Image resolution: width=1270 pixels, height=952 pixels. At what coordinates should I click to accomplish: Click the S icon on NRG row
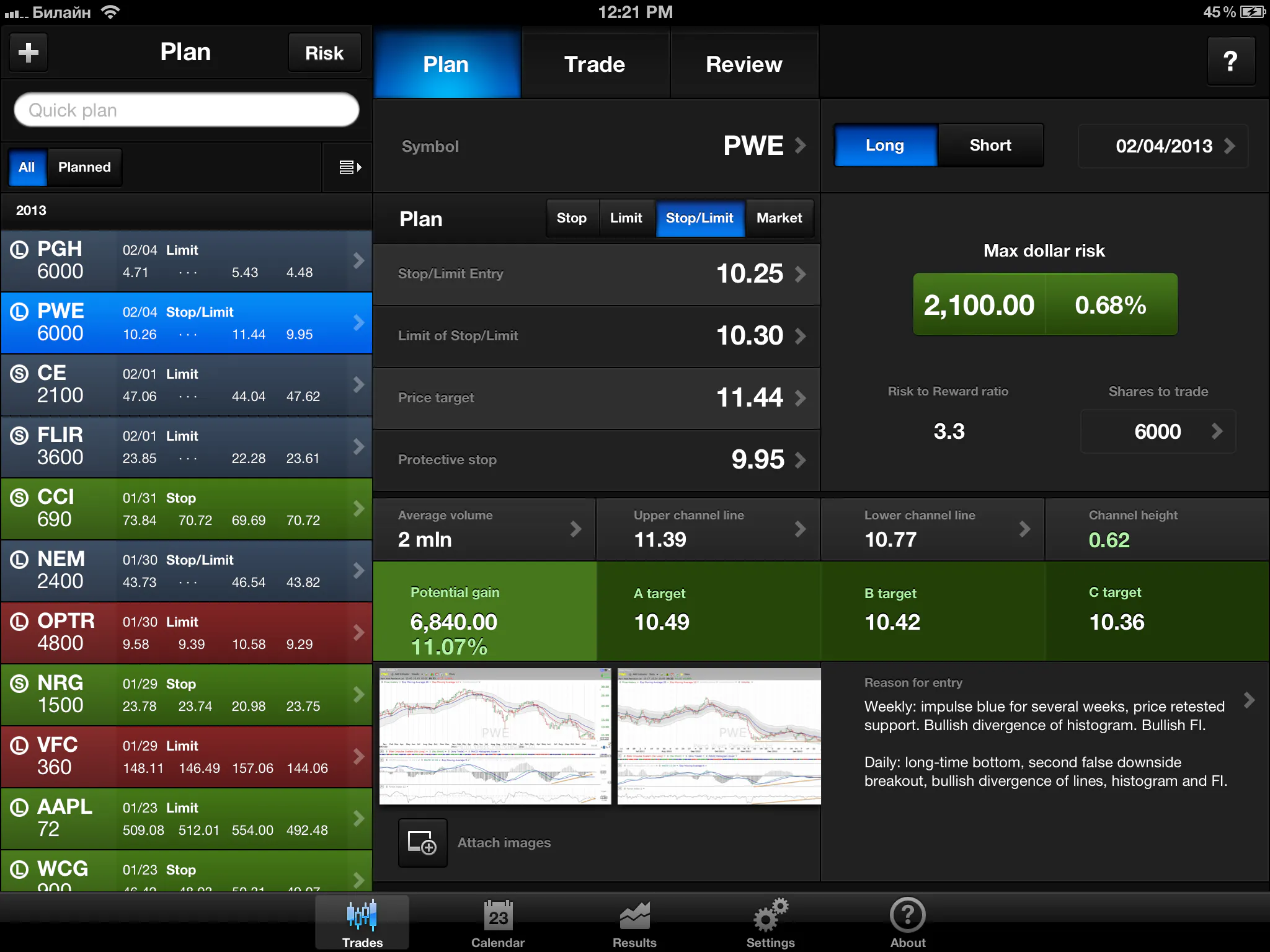click(20, 683)
